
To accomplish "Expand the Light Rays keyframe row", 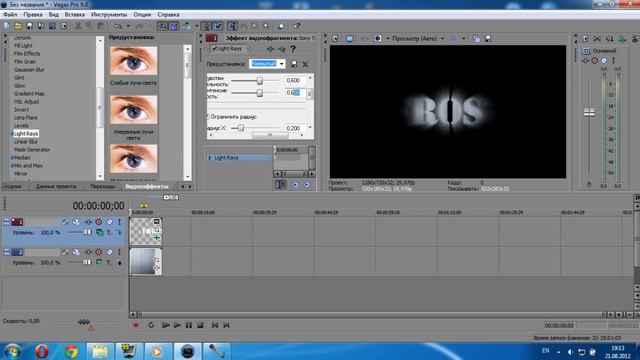I will coord(210,158).
